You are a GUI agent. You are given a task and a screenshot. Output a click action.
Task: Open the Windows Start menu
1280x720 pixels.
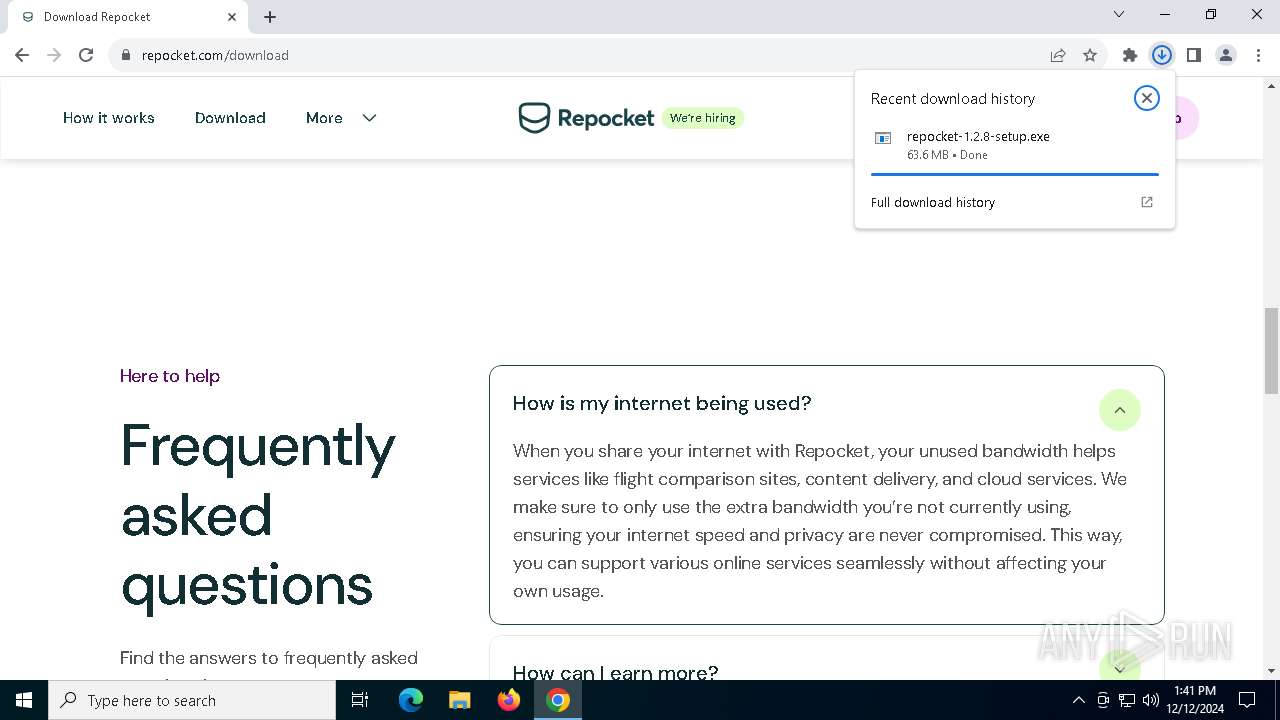coord(24,700)
